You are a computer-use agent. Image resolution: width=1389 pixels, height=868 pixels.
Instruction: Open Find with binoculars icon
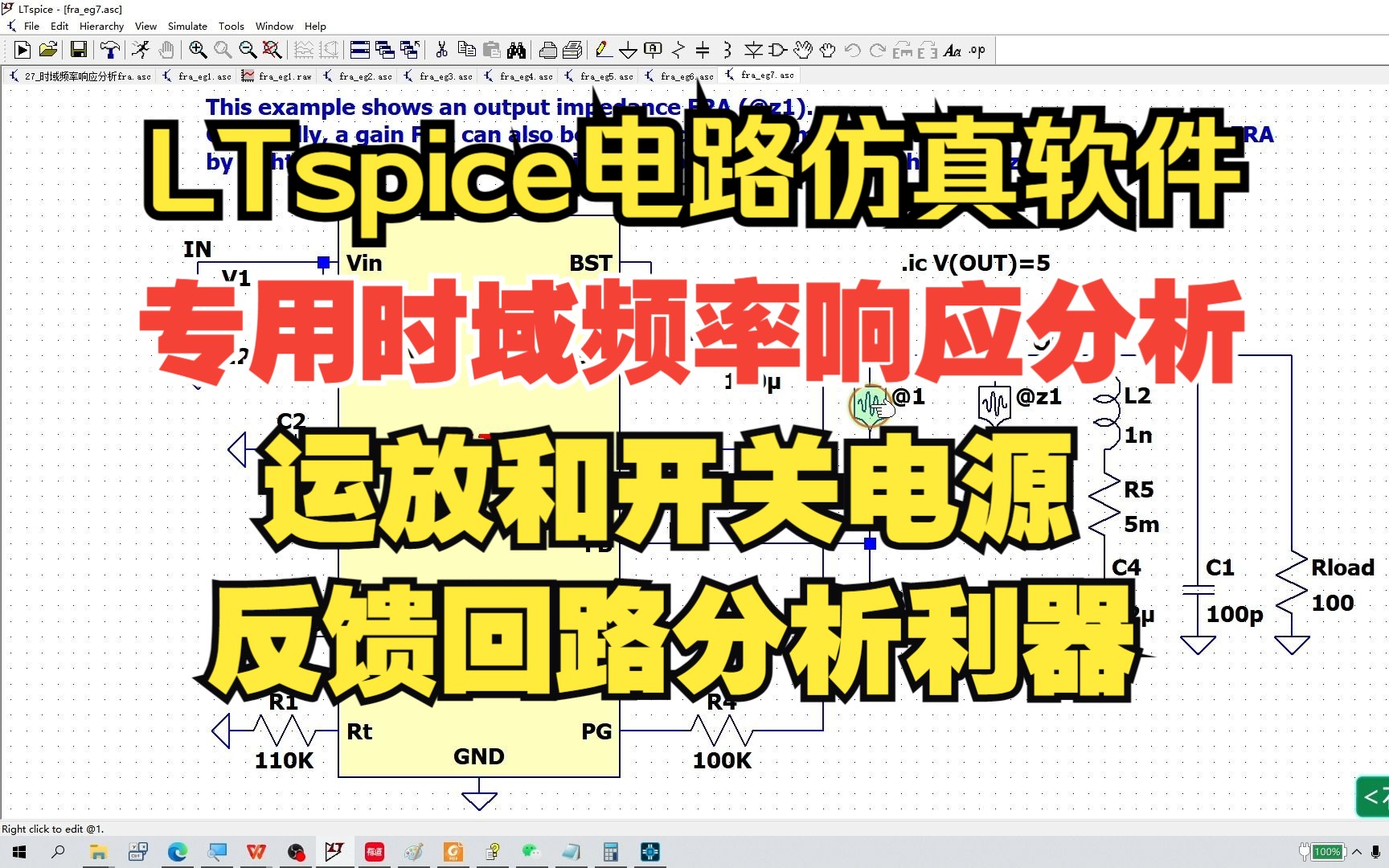[x=516, y=50]
